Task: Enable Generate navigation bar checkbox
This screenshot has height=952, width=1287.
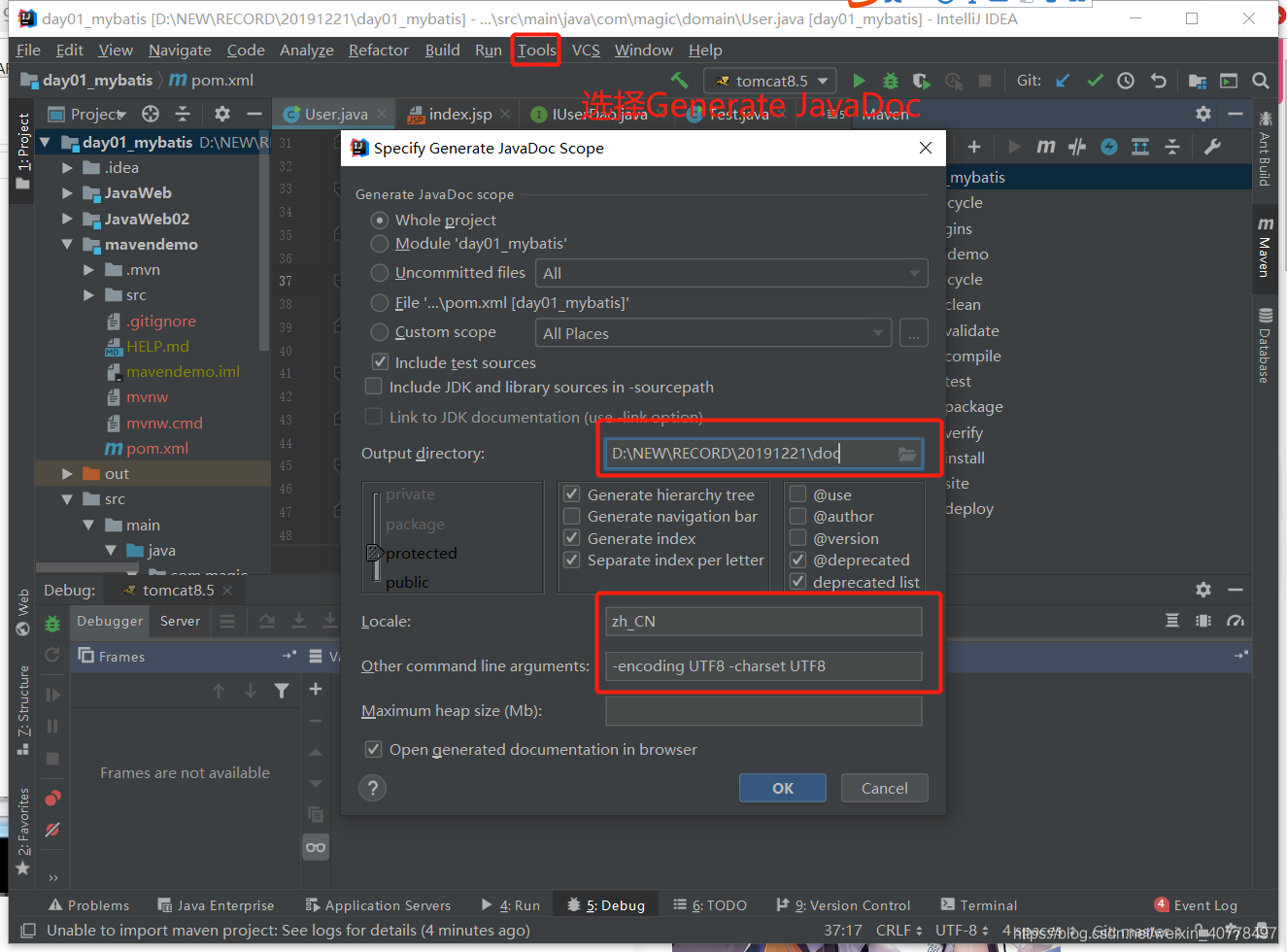Action: pyautogui.click(x=572, y=516)
